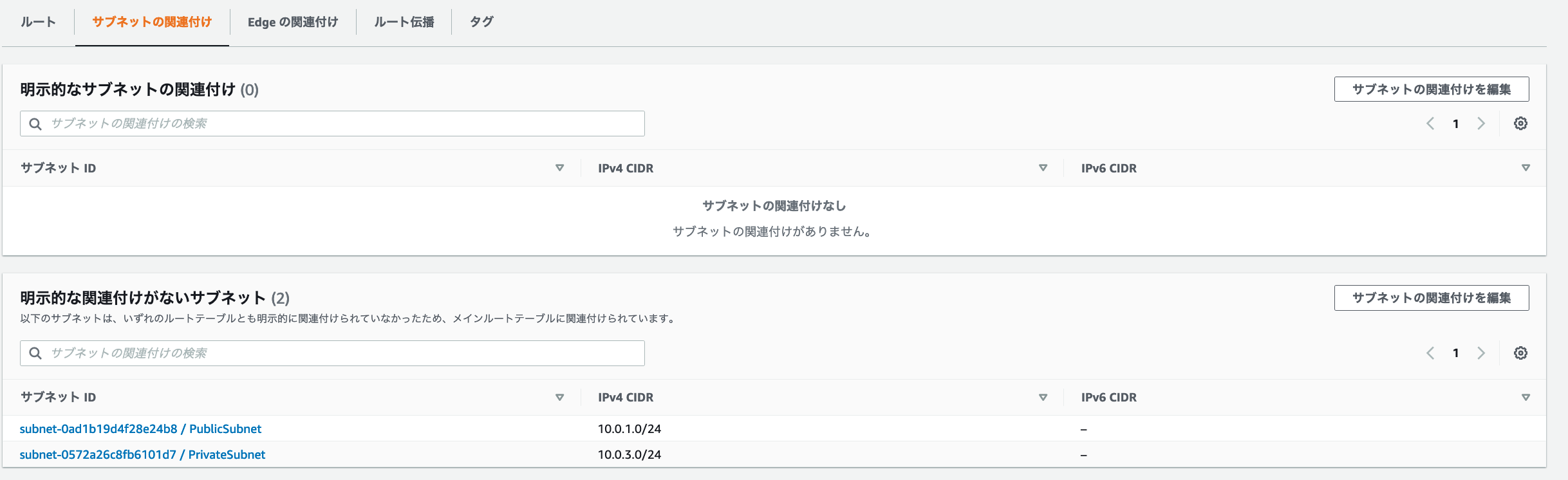
Task: Select page 1 in non-explicit subnets pagination
Action: click(x=1456, y=353)
